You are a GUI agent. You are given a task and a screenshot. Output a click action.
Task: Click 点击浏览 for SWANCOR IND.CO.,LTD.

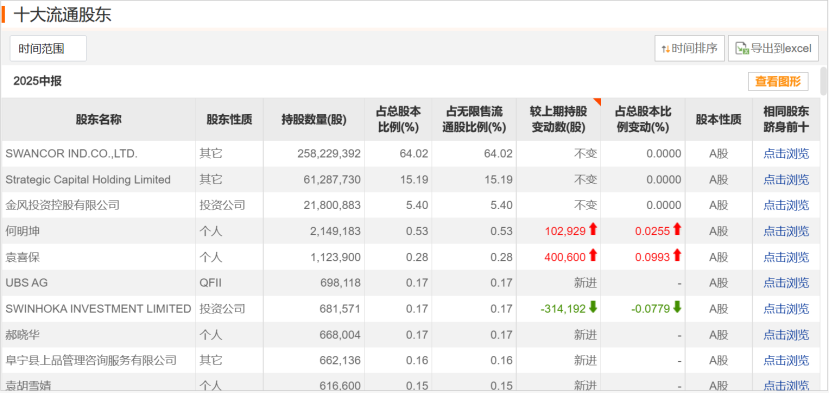coord(786,154)
